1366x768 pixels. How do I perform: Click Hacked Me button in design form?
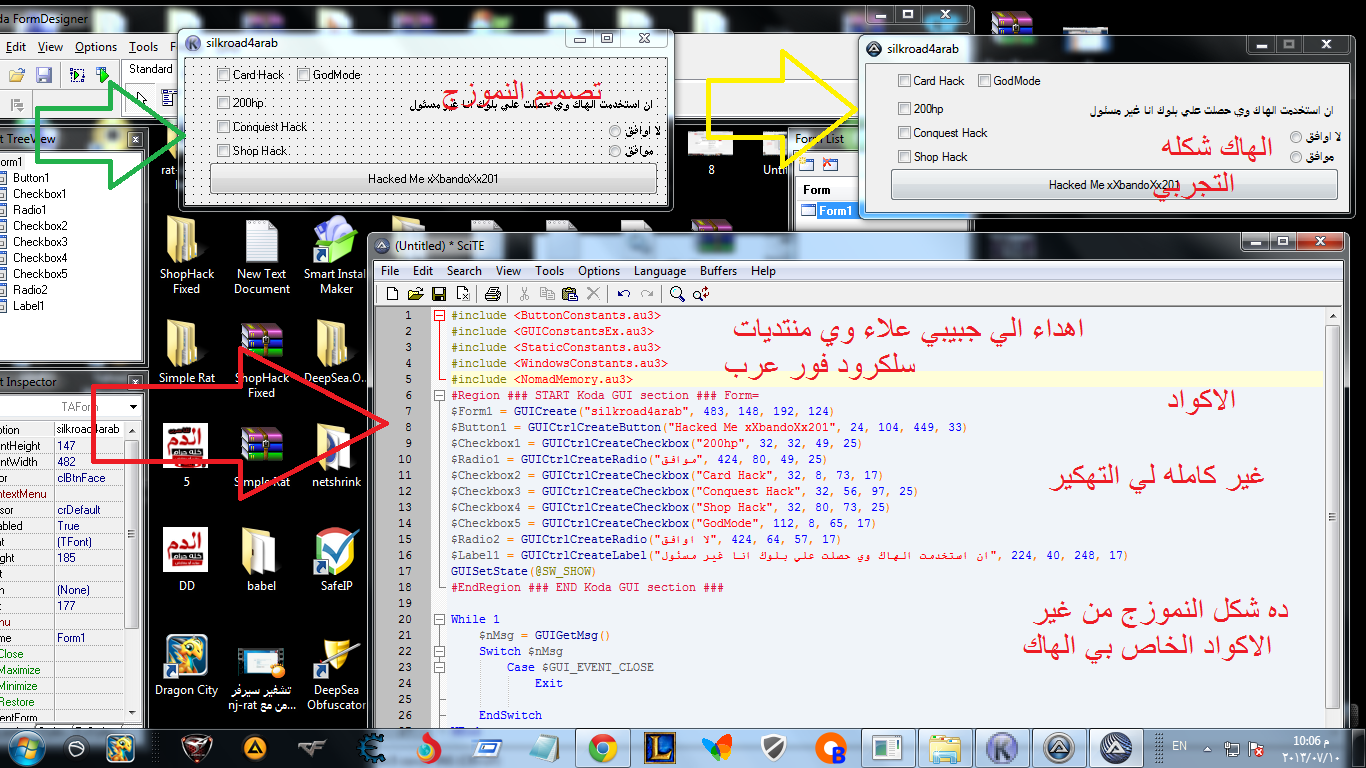pos(433,179)
